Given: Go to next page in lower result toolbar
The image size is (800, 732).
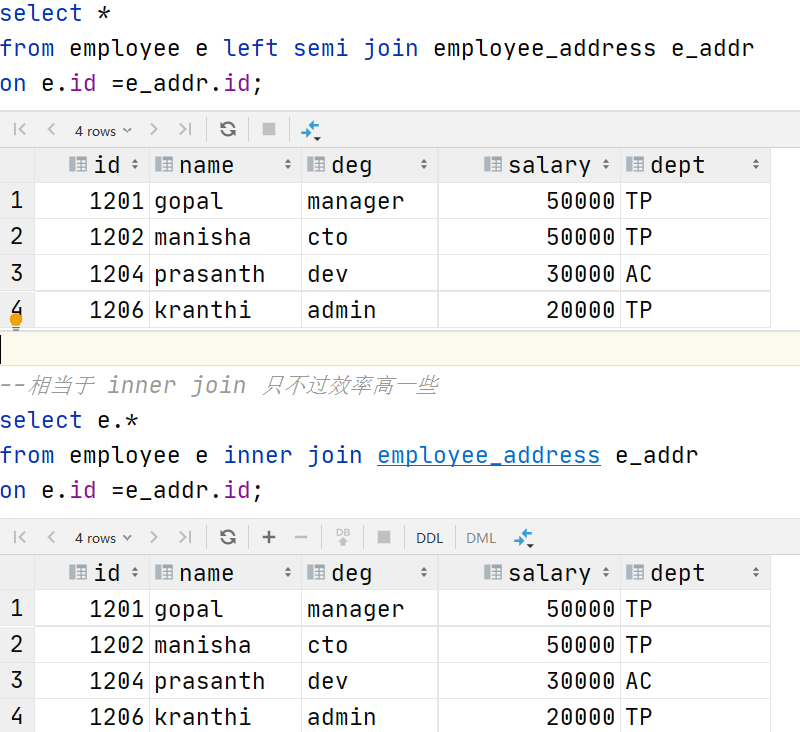Looking at the screenshot, I should (154, 537).
